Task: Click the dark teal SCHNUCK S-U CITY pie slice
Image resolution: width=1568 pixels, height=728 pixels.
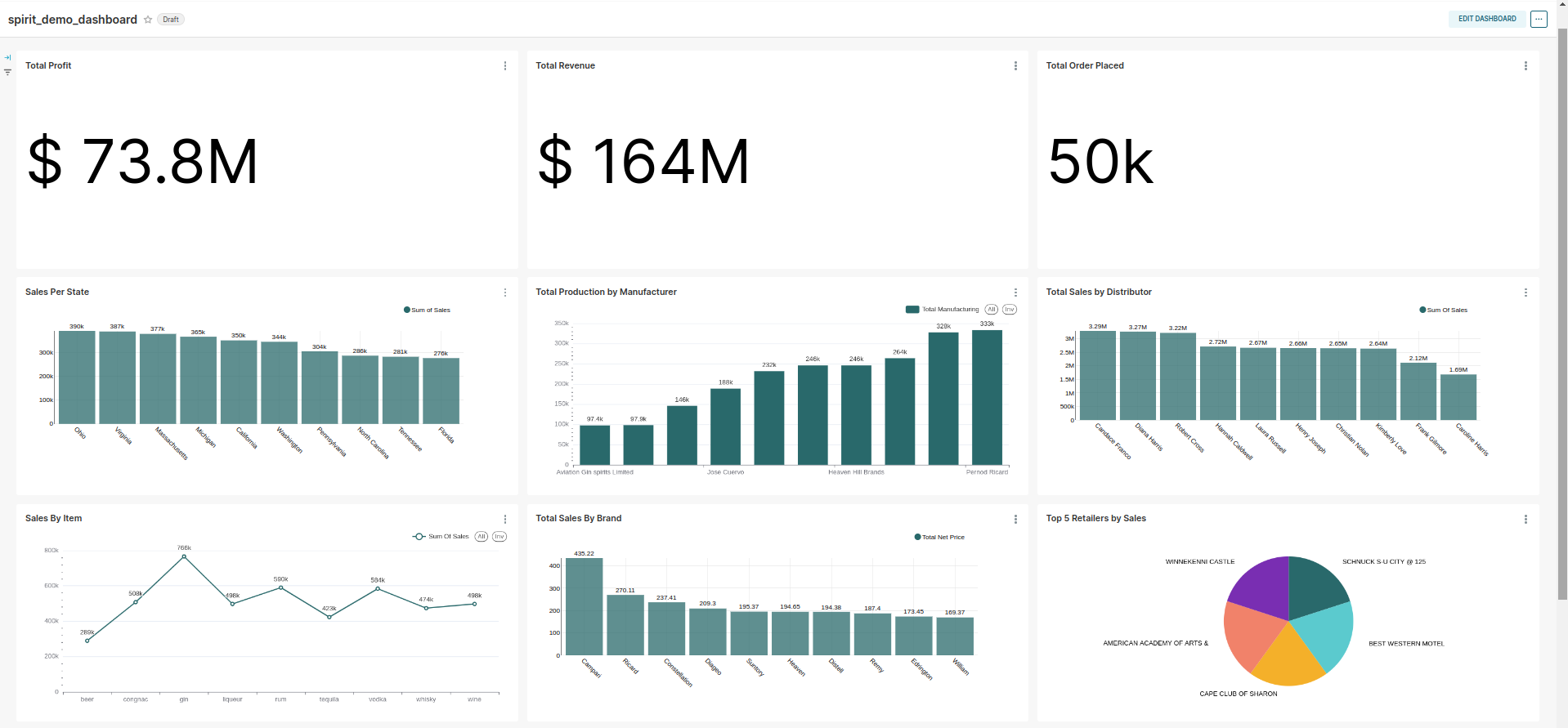Action: (x=1314, y=587)
